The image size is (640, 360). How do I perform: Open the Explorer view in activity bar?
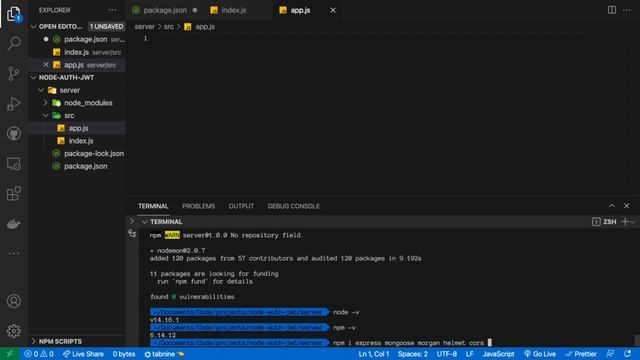pos(14,14)
